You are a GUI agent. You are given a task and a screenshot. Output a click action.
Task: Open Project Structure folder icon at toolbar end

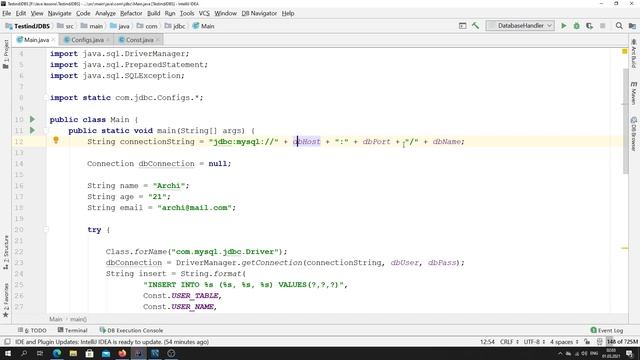point(632,26)
